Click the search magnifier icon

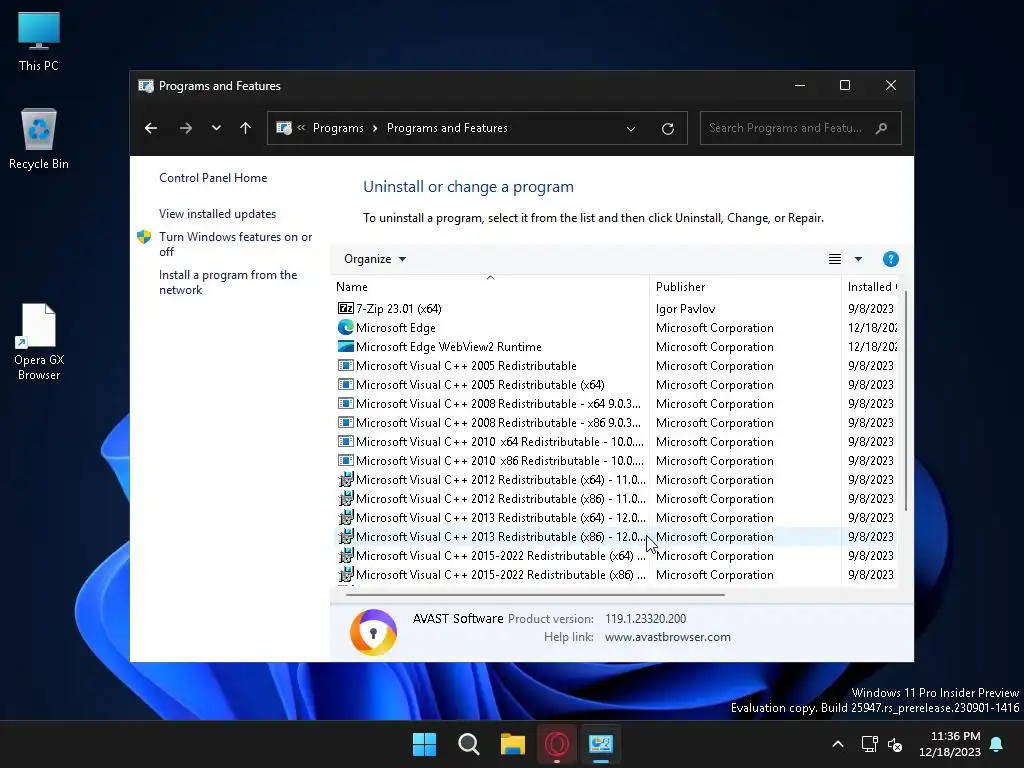tap(882, 128)
